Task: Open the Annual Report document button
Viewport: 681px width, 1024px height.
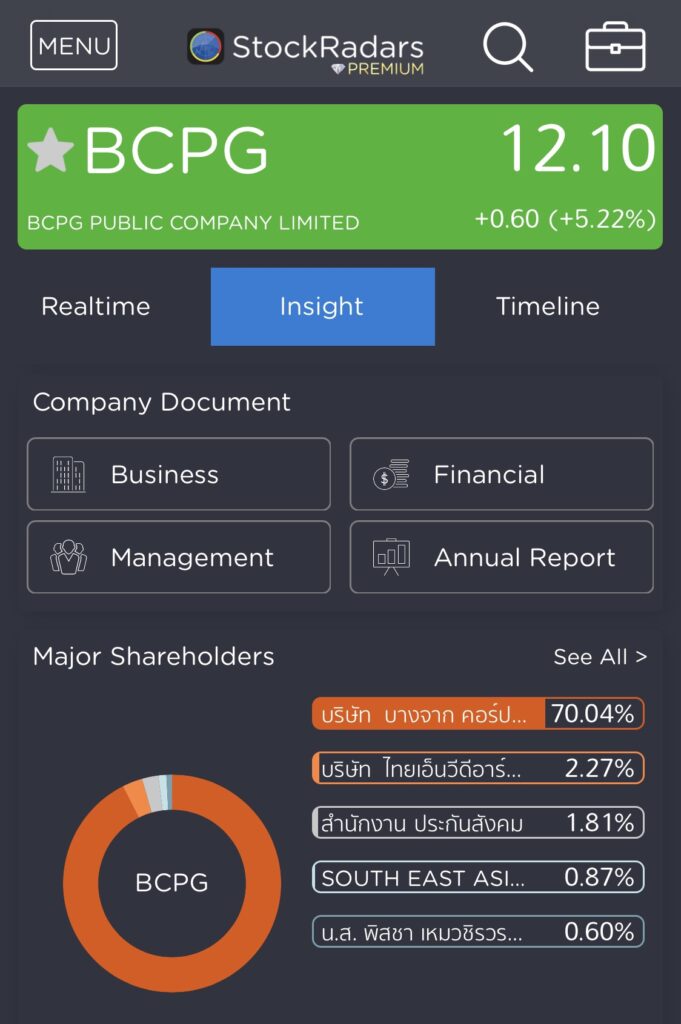Action: (x=501, y=557)
